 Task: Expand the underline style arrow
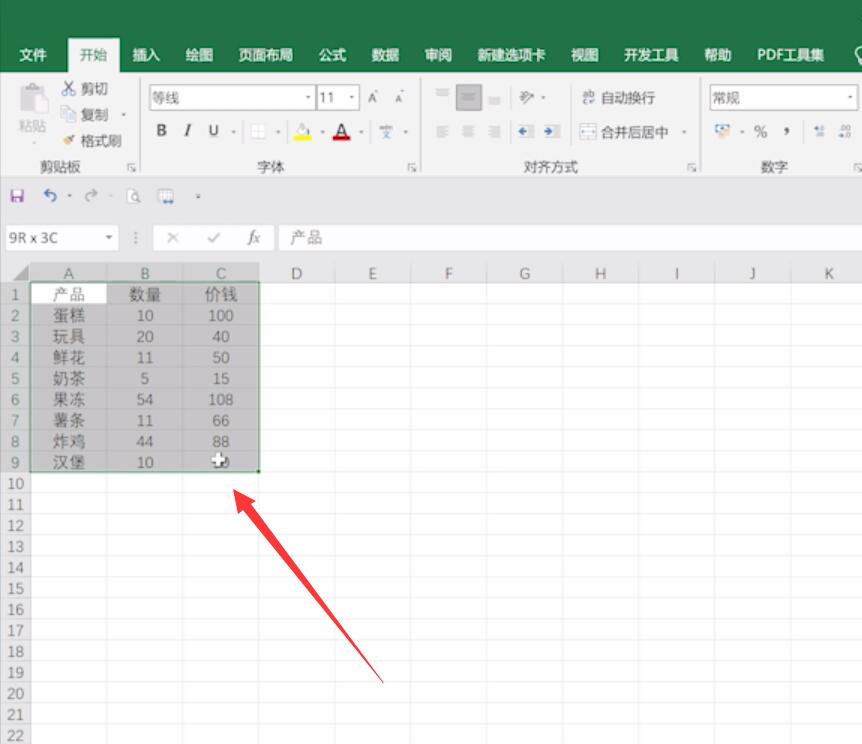234,132
